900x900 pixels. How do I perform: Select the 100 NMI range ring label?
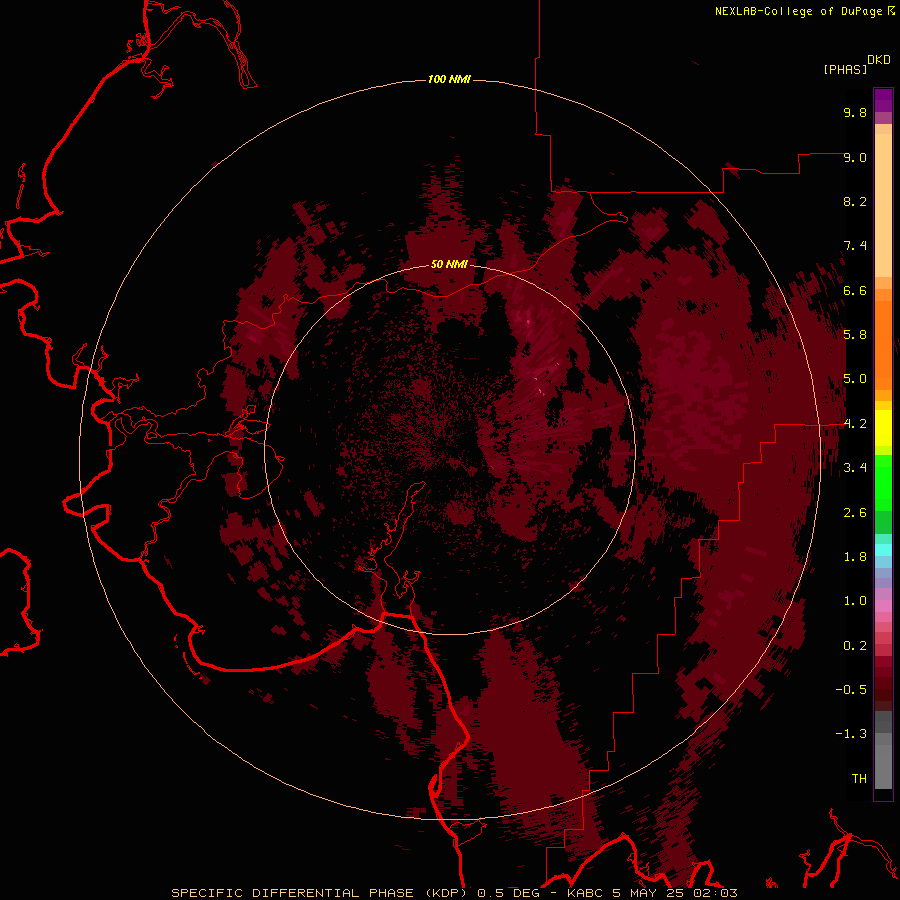(x=449, y=79)
